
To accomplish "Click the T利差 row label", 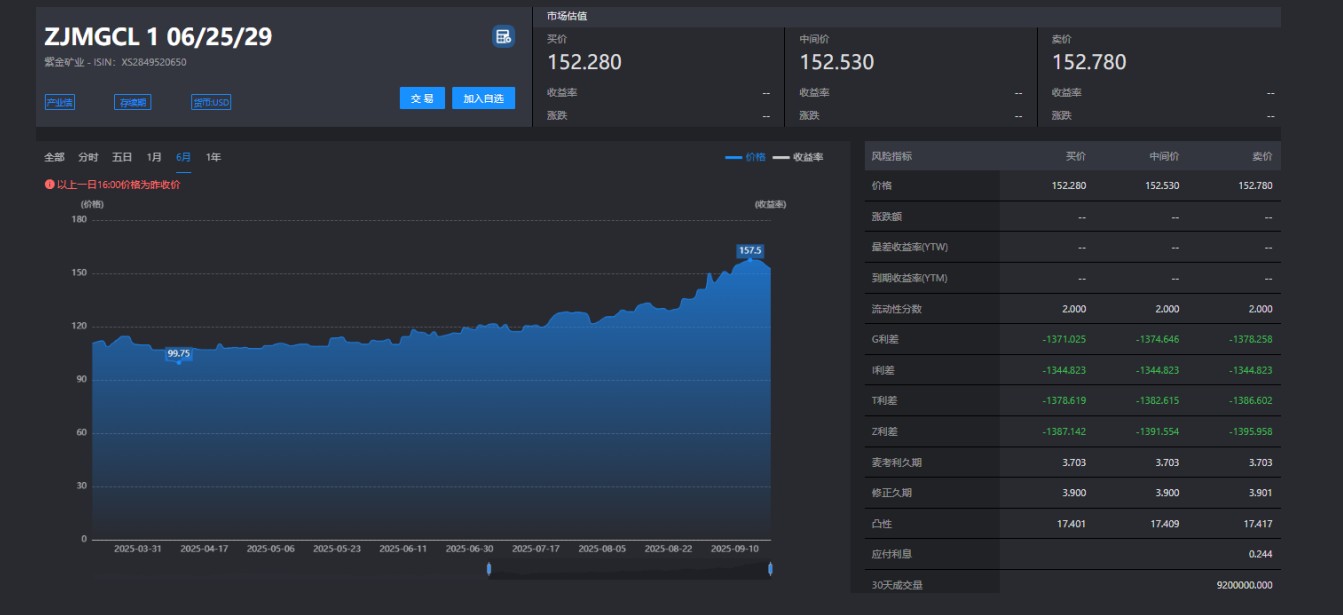I will pos(885,401).
